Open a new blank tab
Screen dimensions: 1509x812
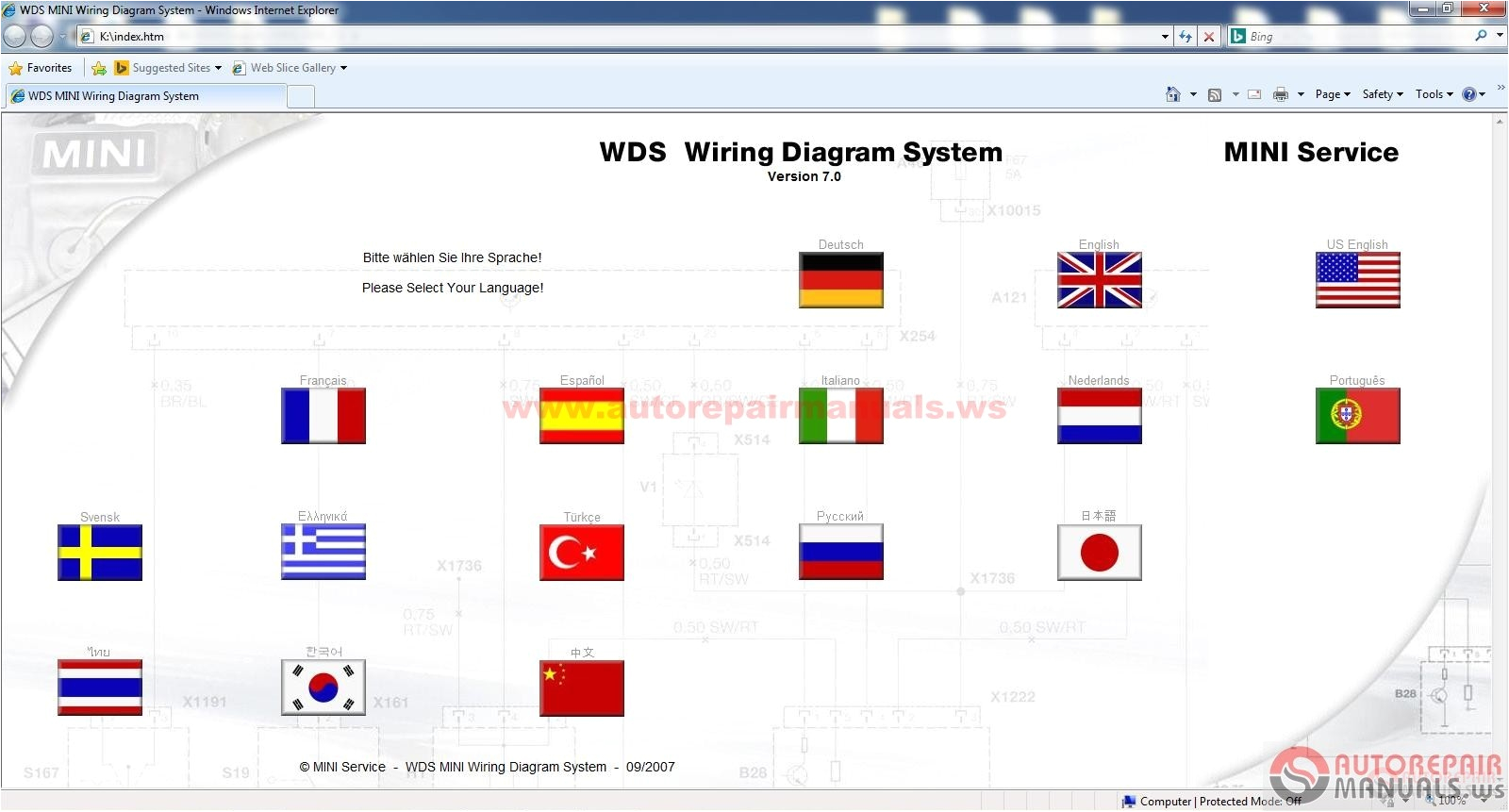tap(301, 96)
